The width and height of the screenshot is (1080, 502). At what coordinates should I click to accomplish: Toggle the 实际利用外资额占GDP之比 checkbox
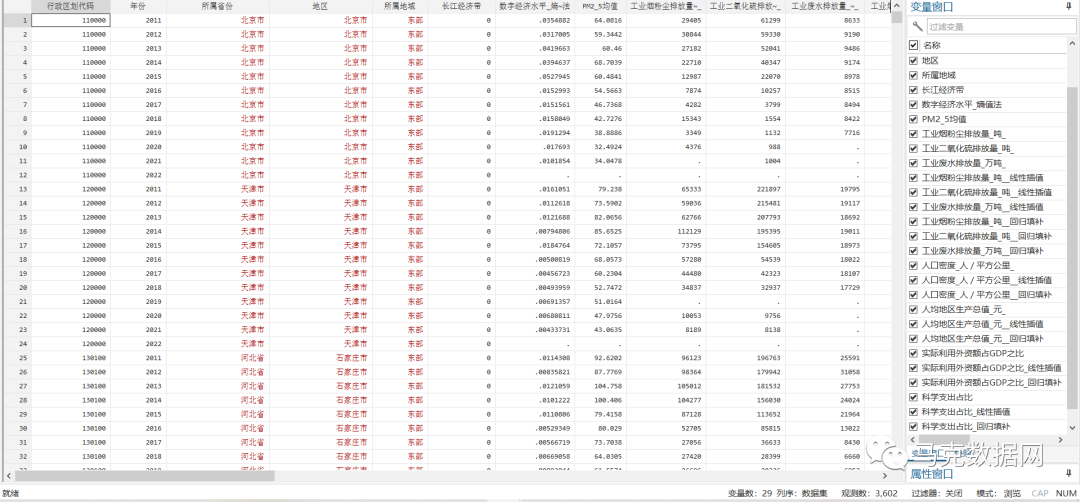(914, 353)
